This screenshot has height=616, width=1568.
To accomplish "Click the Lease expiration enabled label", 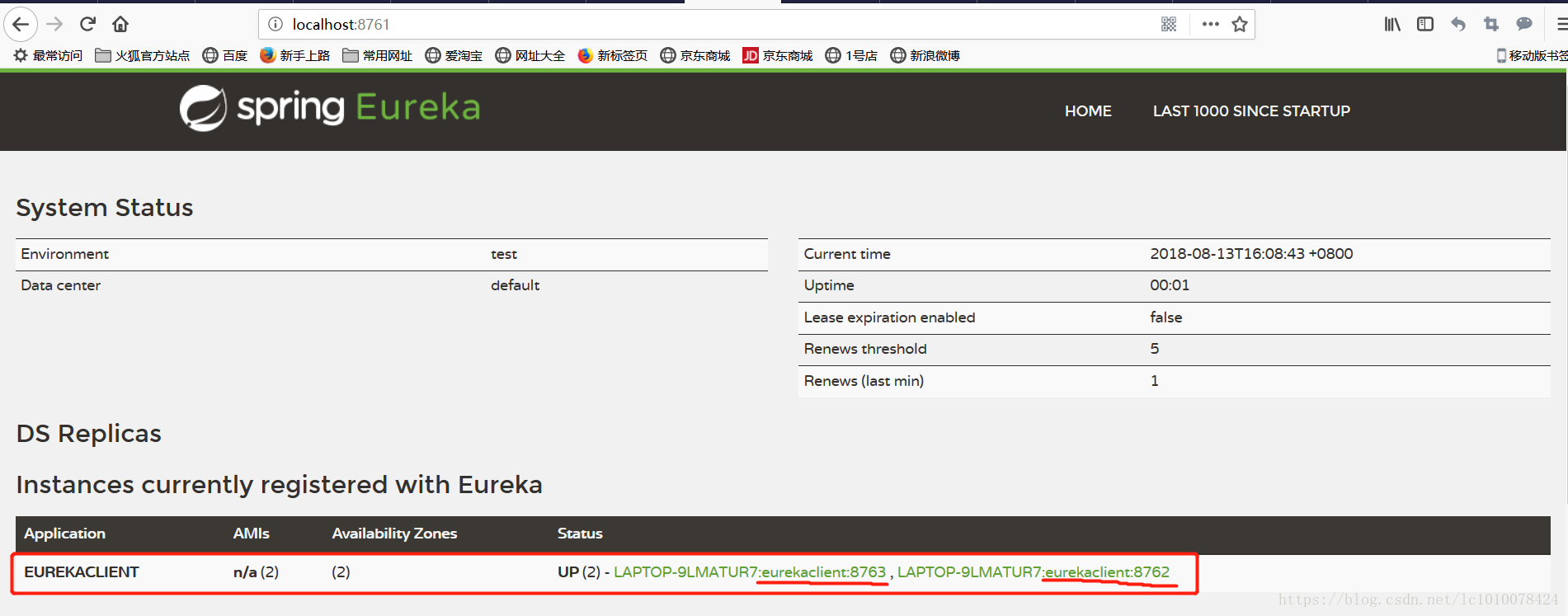I will (x=889, y=317).
